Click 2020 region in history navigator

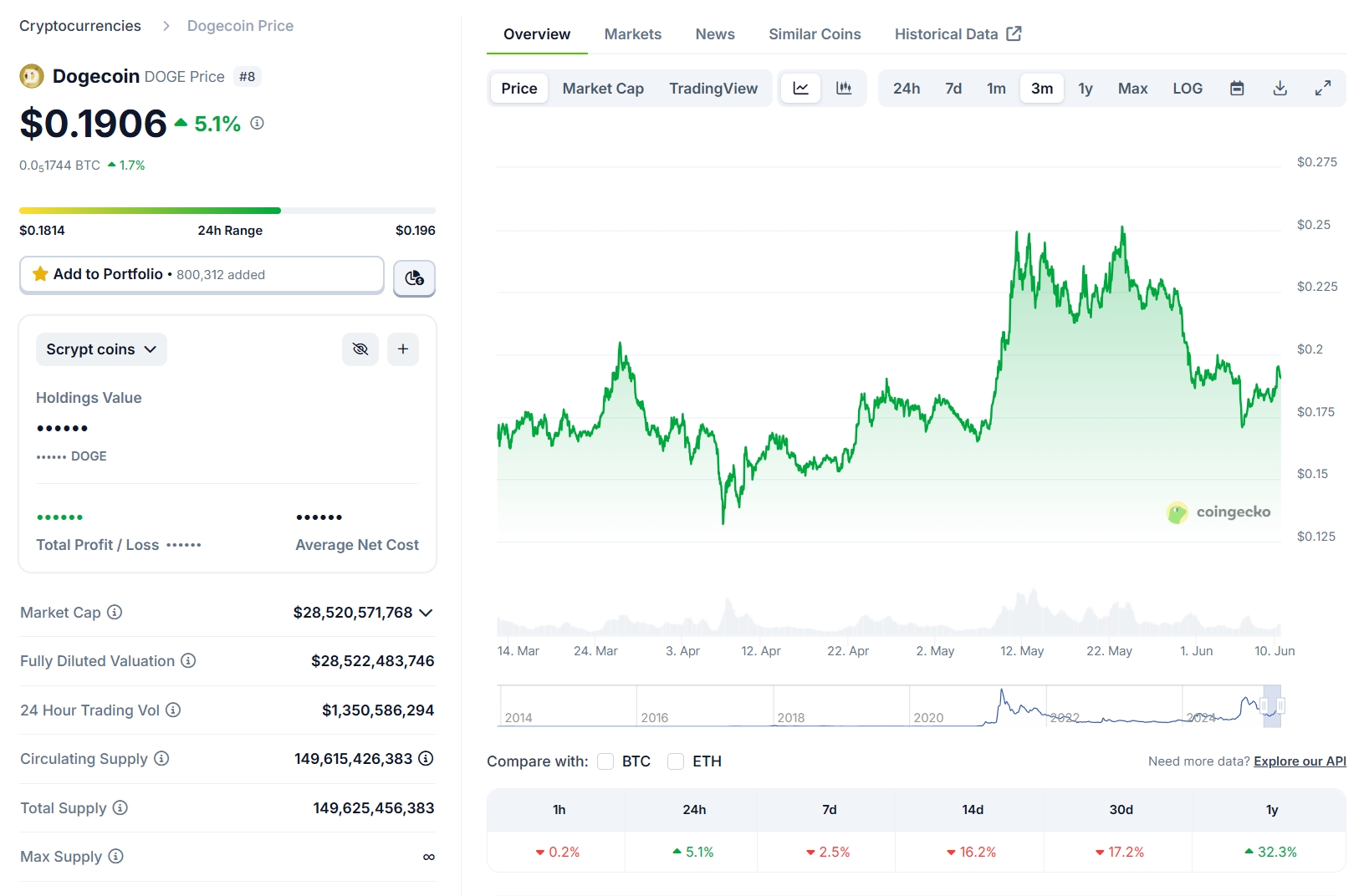pos(928,717)
